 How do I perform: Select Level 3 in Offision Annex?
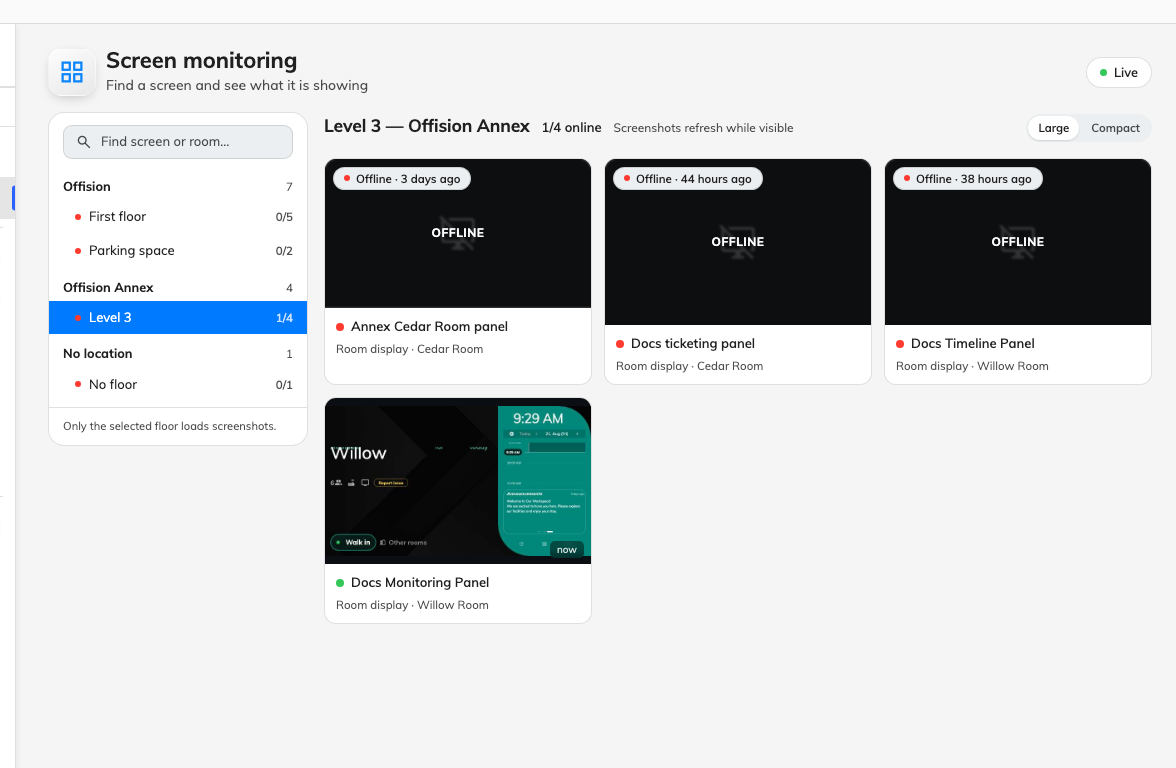tap(178, 317)
